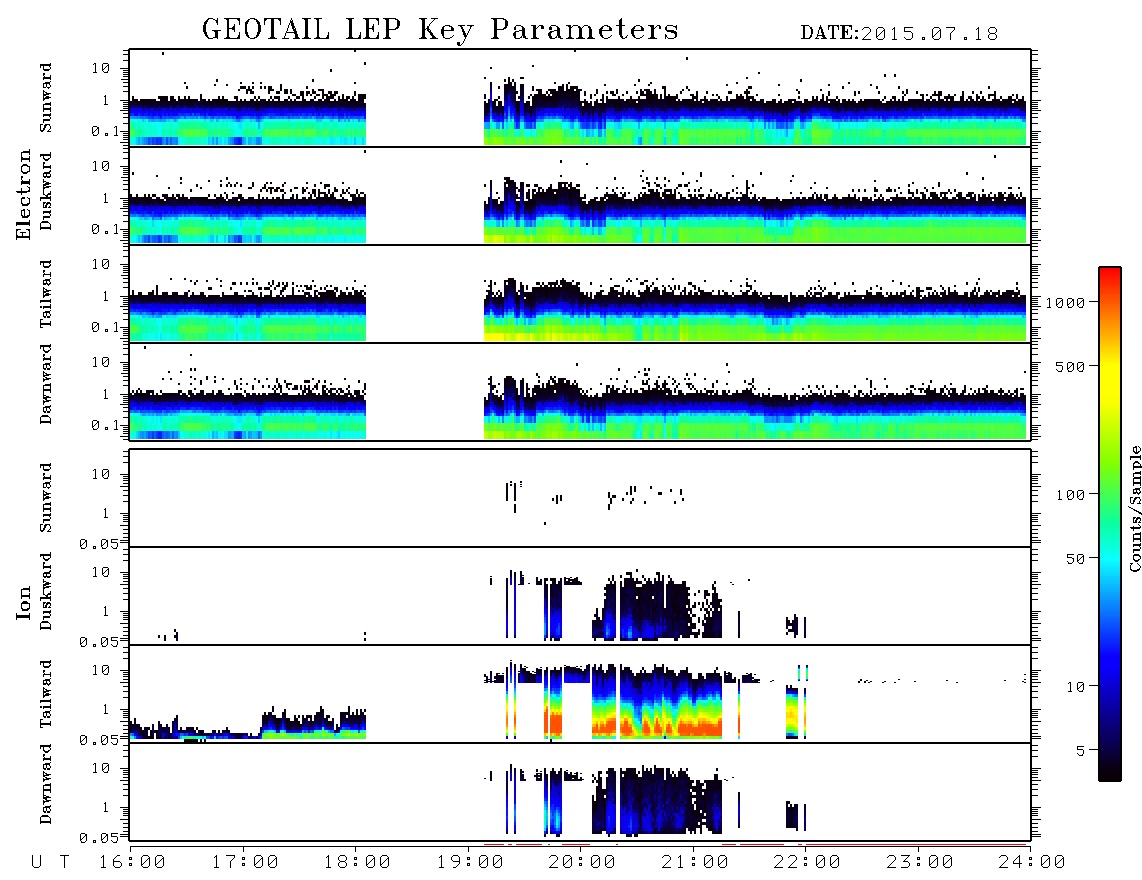Click the colorbar's 10 scale value

[1075, 687]
